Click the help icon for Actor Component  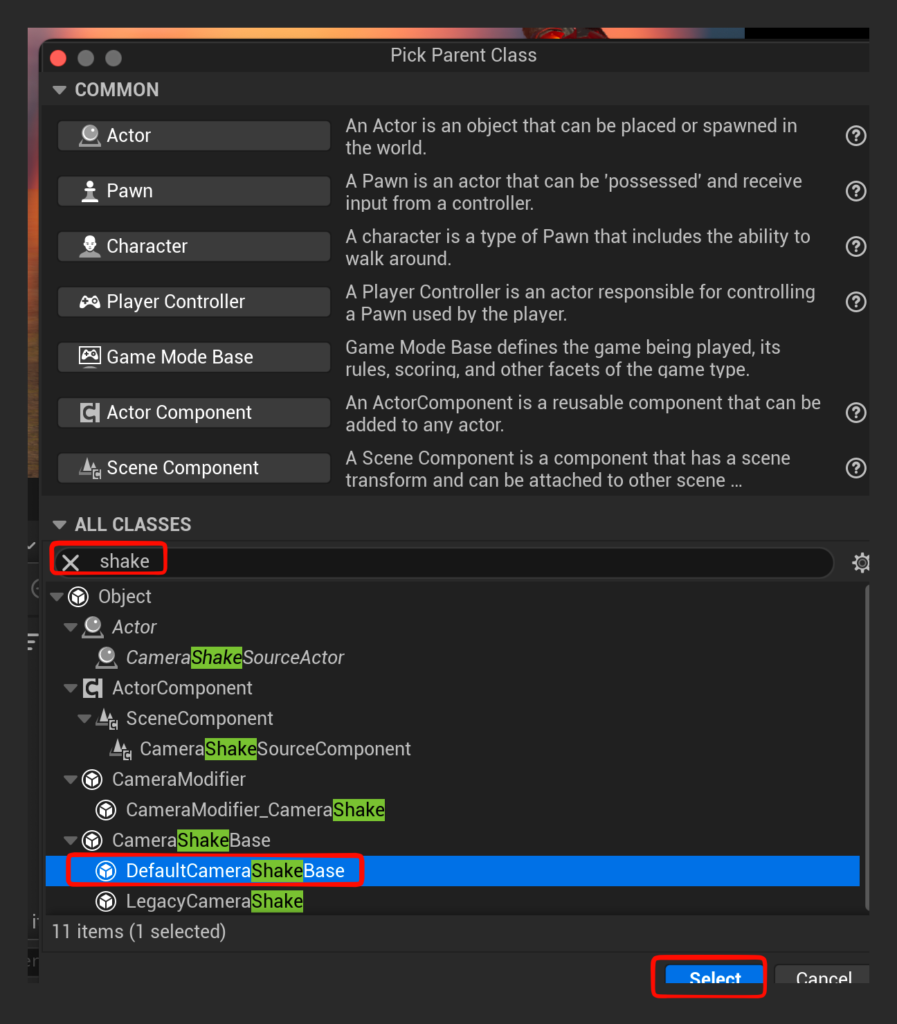(x=855, y=412)
